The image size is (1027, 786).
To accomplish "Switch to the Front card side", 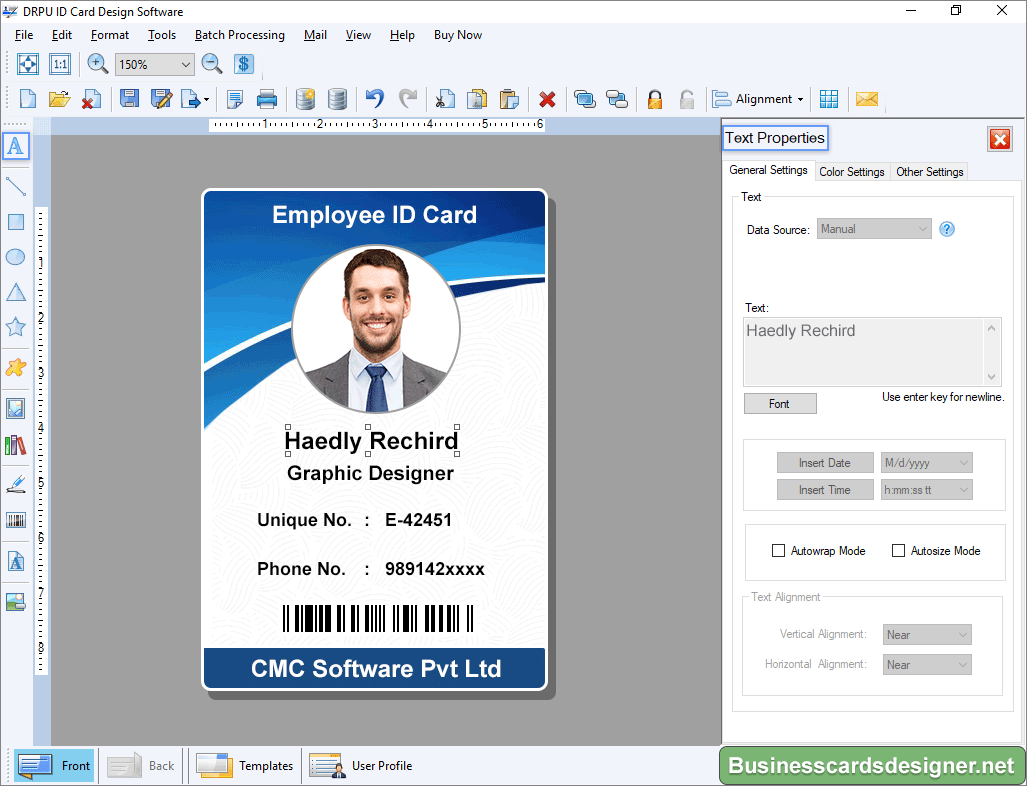I will (54, 765).
